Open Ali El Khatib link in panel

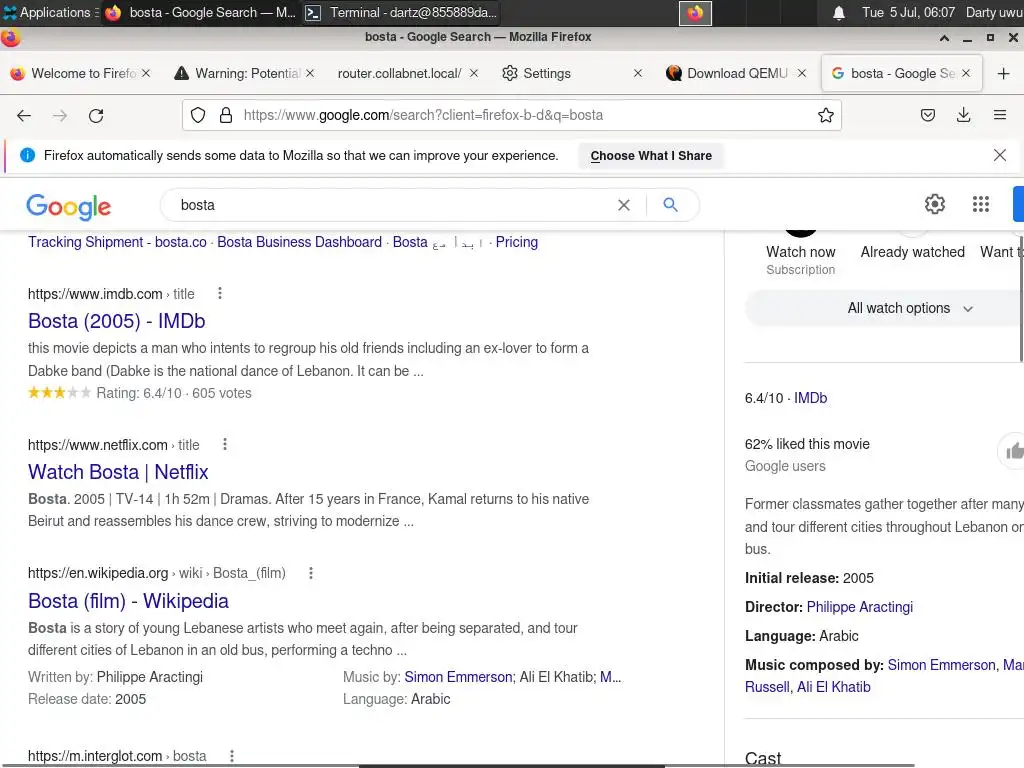pos(834,687)
